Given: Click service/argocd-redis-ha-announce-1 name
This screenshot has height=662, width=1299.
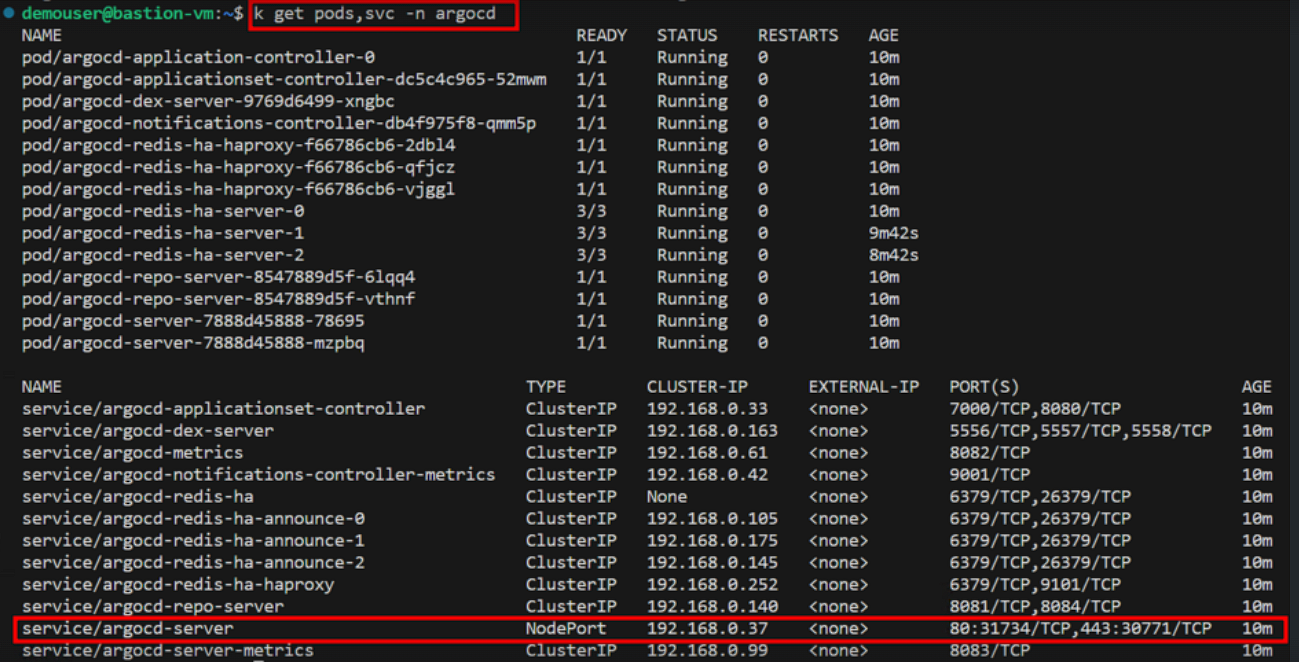Looking at the screenshot, I should [193, 540].
